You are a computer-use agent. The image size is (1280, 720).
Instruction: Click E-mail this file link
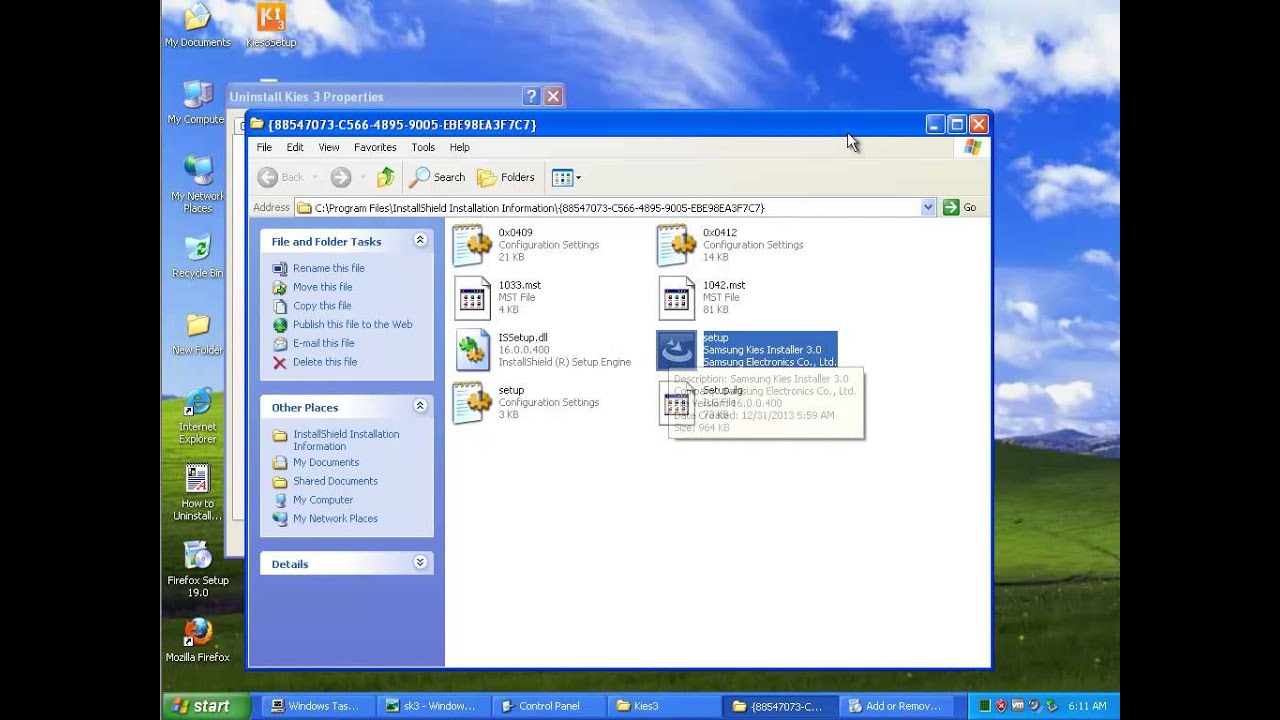323,343
